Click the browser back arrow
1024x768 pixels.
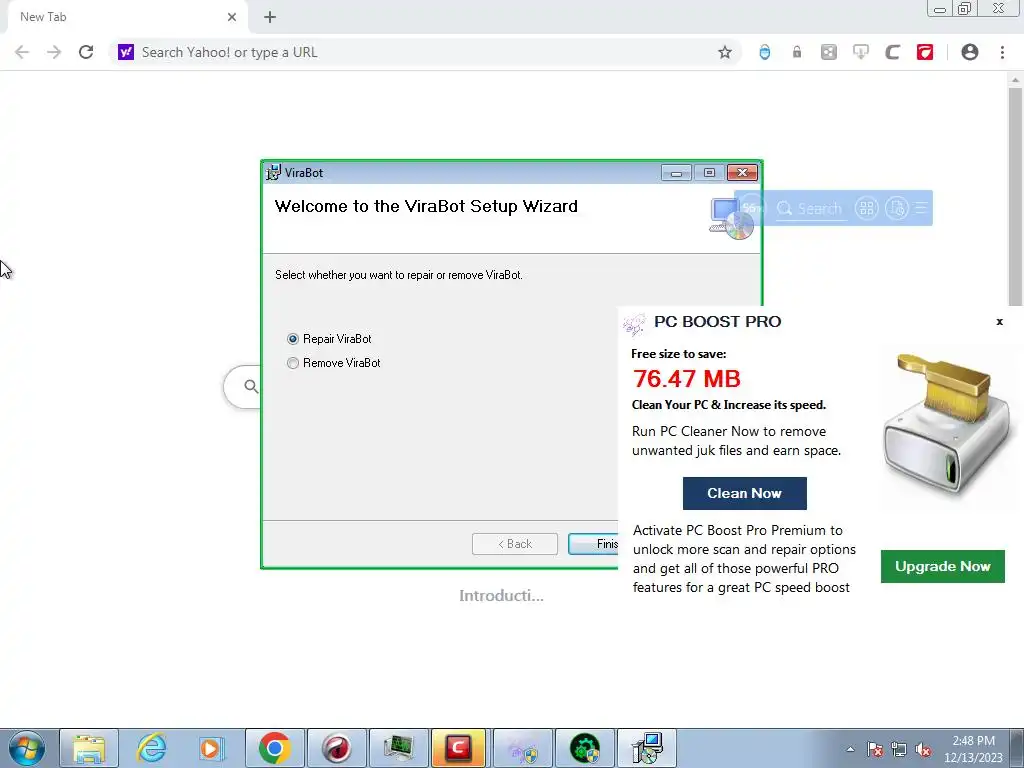22,52
